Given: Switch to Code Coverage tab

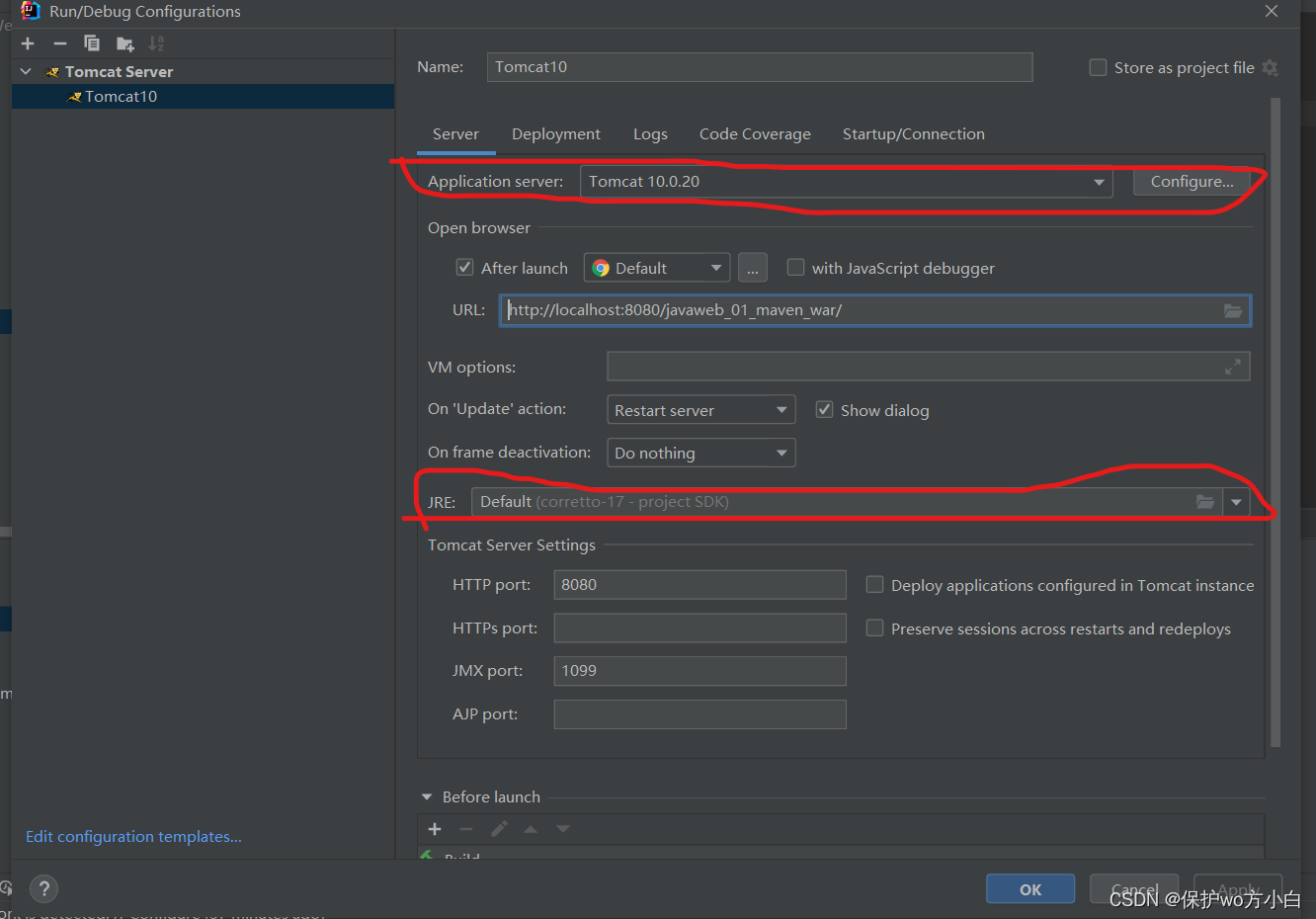Looking at the screenshot, I should (755, 134).
